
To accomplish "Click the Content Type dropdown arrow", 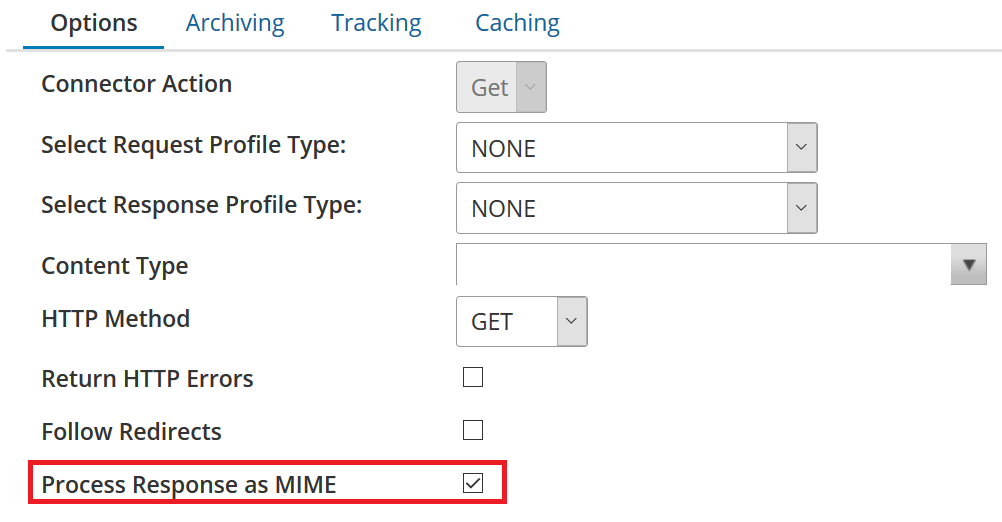I will click(968, 265).
